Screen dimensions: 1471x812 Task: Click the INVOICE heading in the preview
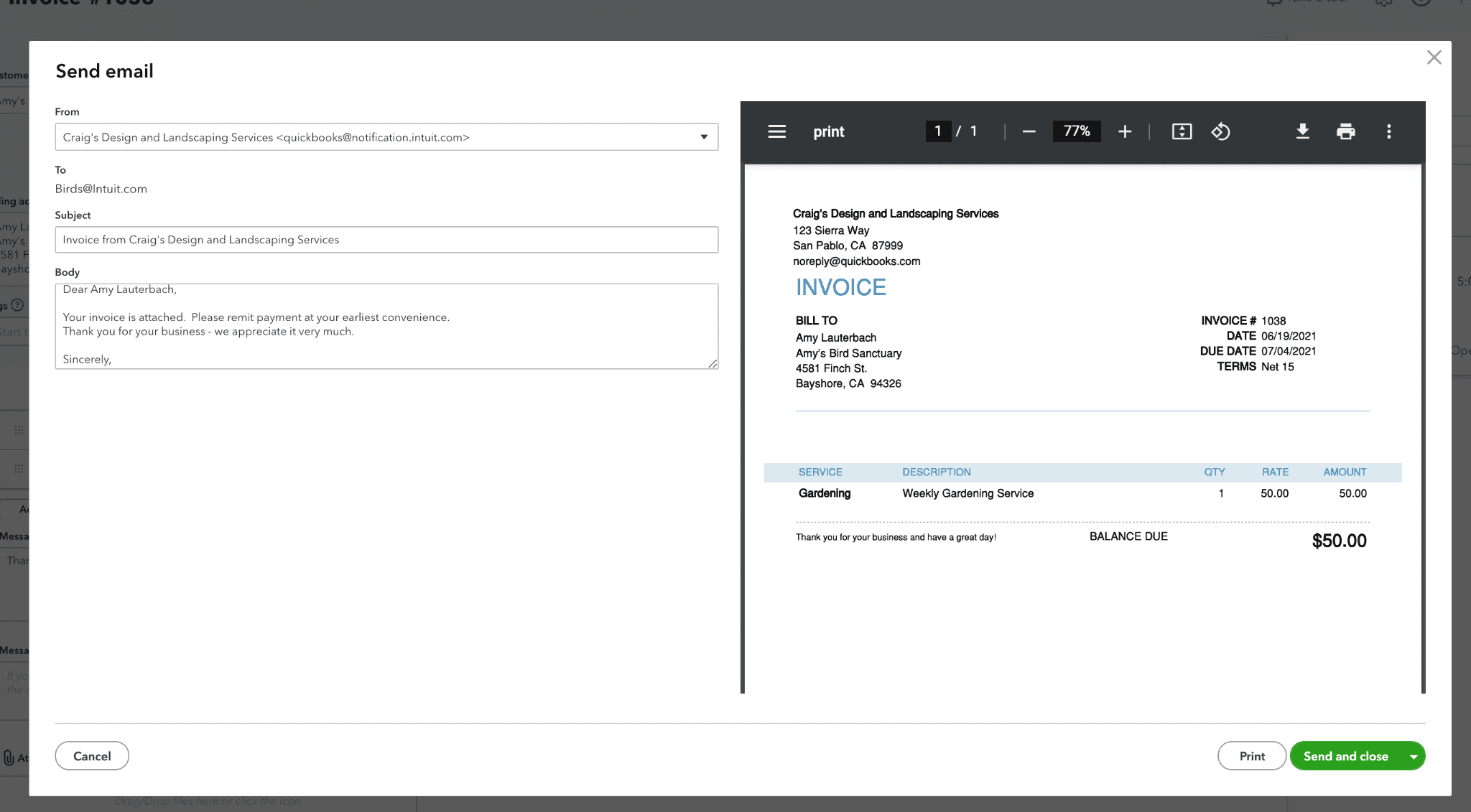tap(840, 287)
